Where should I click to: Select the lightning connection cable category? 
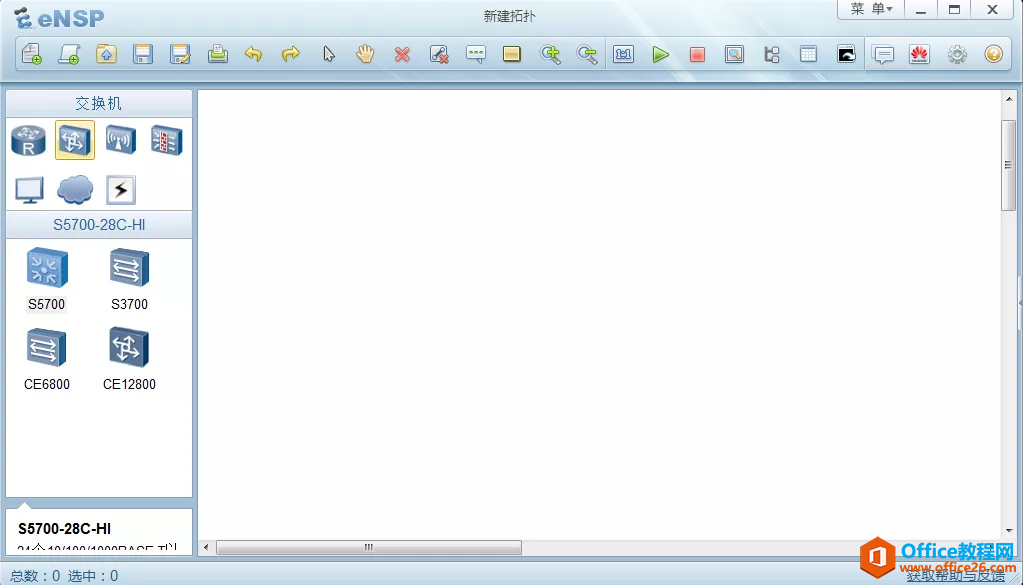(121, 190)
